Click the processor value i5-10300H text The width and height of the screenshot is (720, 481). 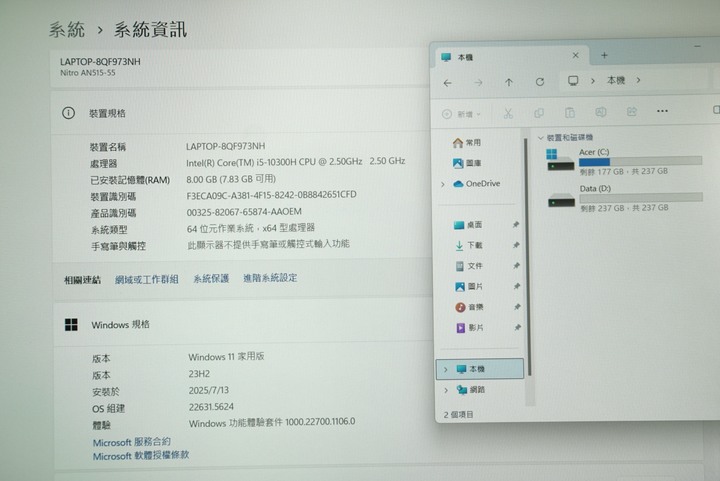[x=296, y=162]
